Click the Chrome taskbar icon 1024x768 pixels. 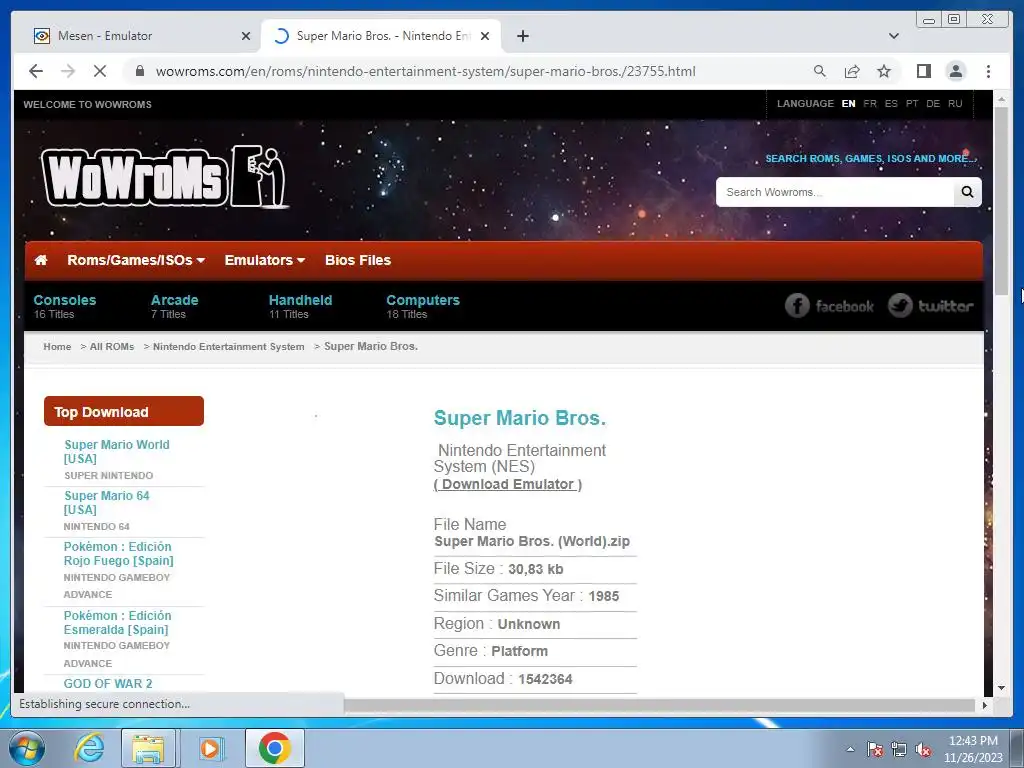[275, 748]
